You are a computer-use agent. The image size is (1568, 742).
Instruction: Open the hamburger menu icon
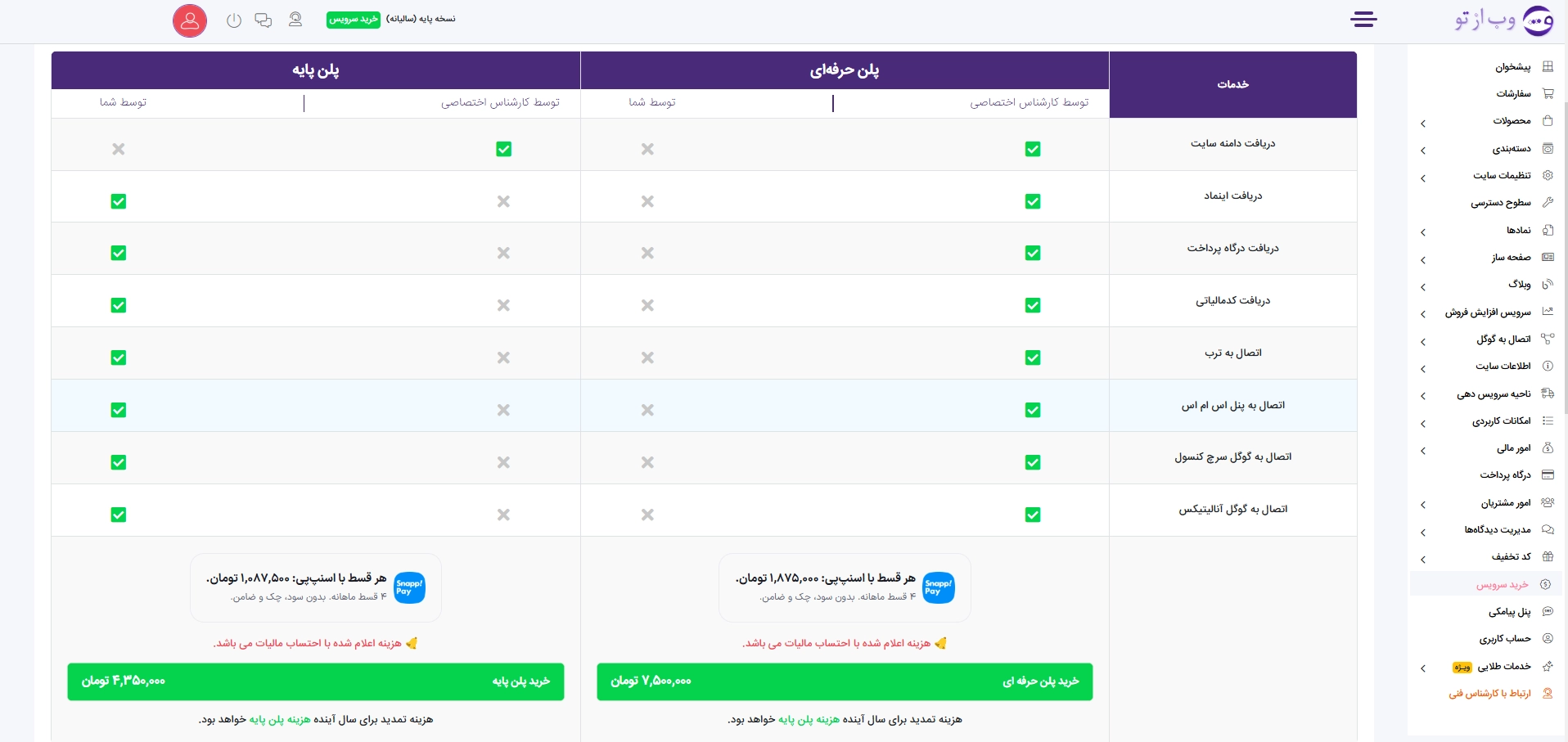coord(1363,20)
